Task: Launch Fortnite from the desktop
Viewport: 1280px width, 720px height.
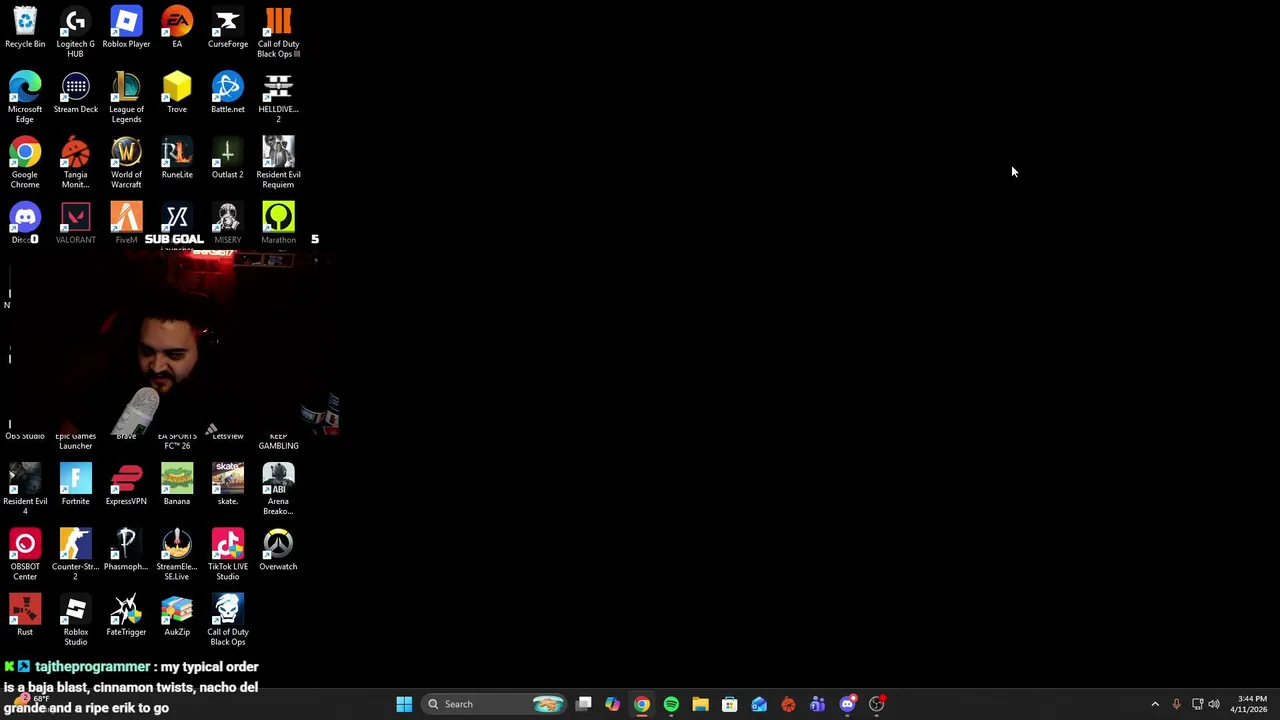Action: point(75,485)
